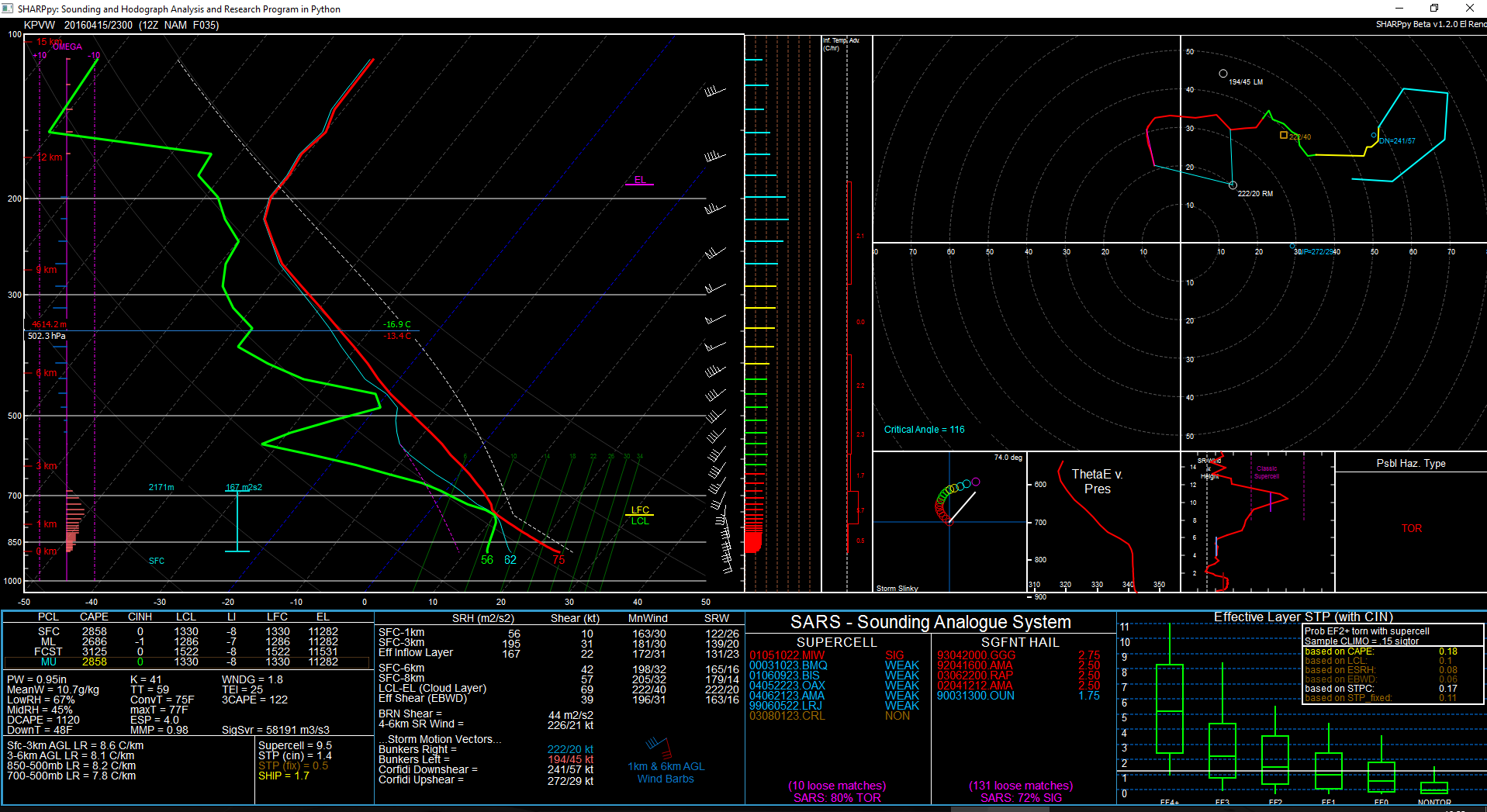This screenshot has height=812, width=1487.
Task: Click the red 75 surface temperature label
Action: 558,560
